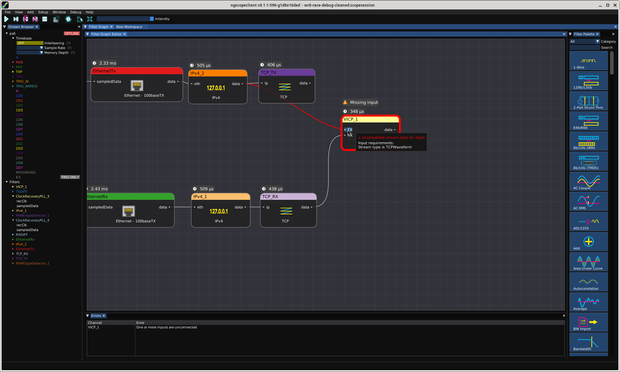The width and height of the screenshot is (620, 372).
Task: Click the Filter Palette Search field
Action: click(585, 47)
